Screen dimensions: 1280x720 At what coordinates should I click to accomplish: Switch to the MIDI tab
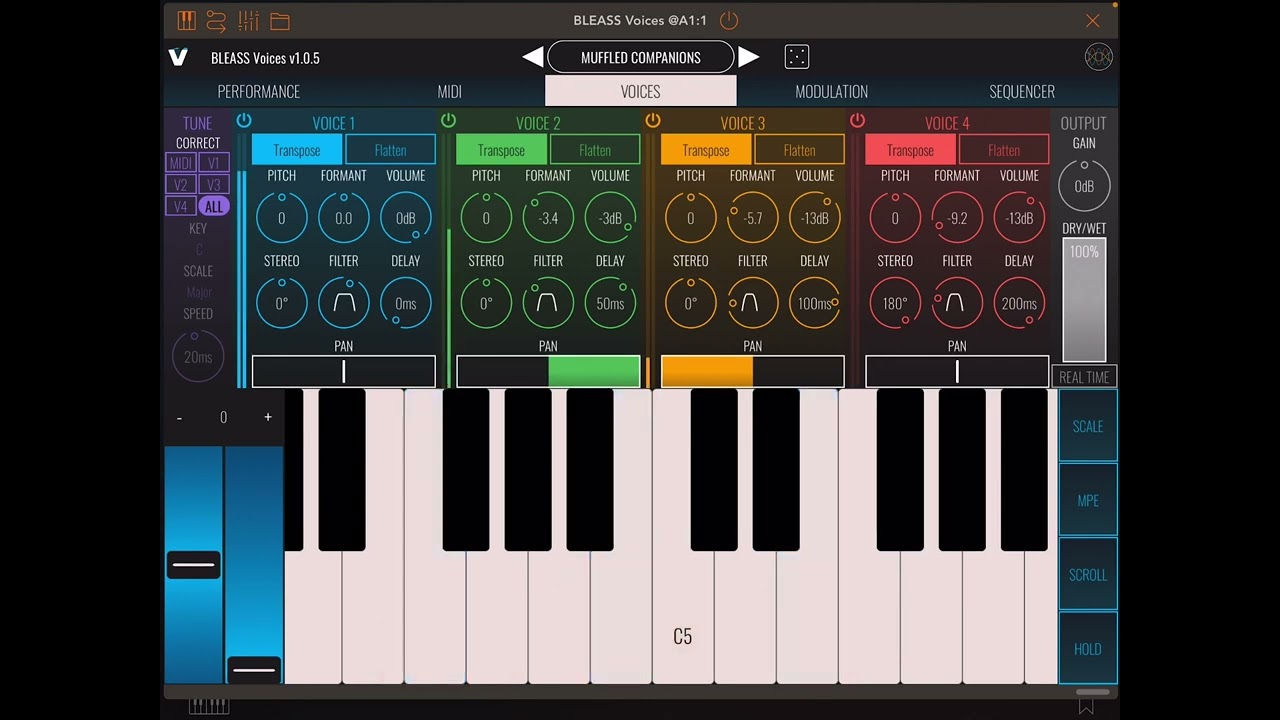[450, 91]
